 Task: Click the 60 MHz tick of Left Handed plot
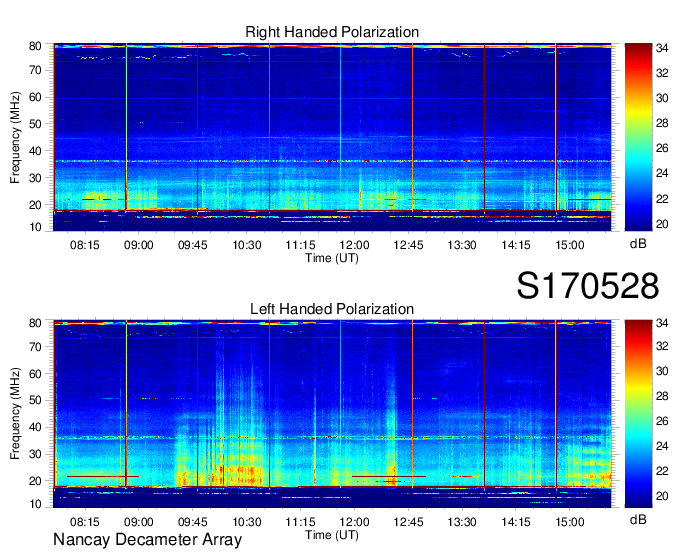35,374
